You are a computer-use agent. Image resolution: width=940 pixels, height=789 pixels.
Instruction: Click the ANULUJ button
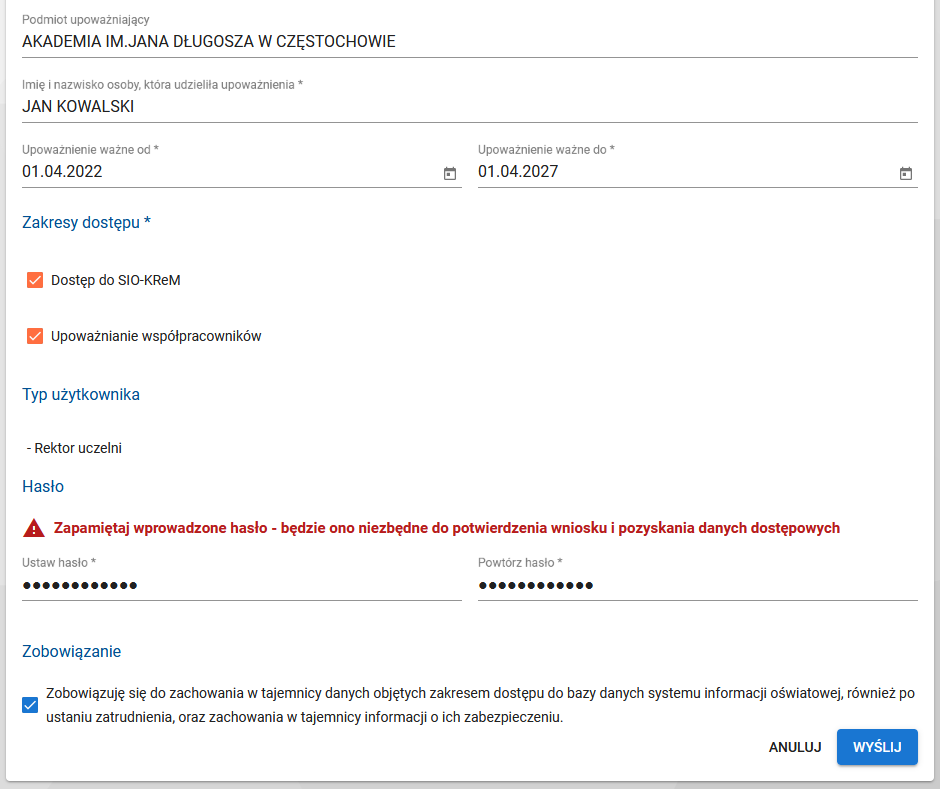click(795, 747)
